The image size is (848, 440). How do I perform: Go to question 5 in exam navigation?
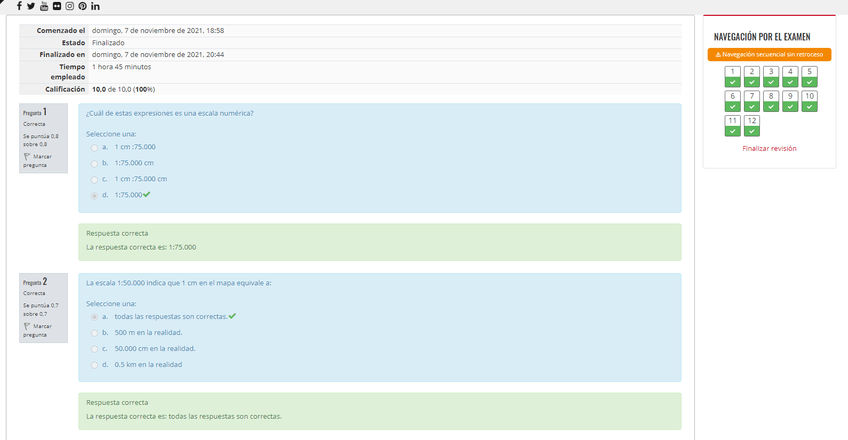click(x=809, y=76)
